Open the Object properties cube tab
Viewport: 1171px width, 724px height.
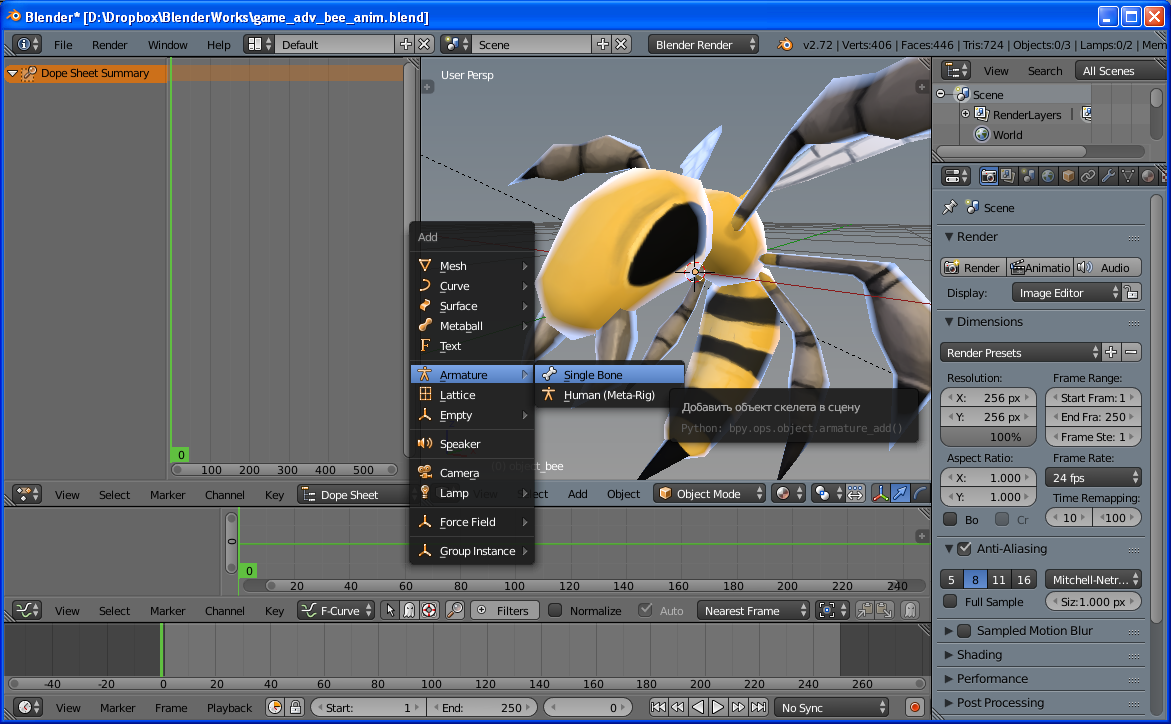1068,176
